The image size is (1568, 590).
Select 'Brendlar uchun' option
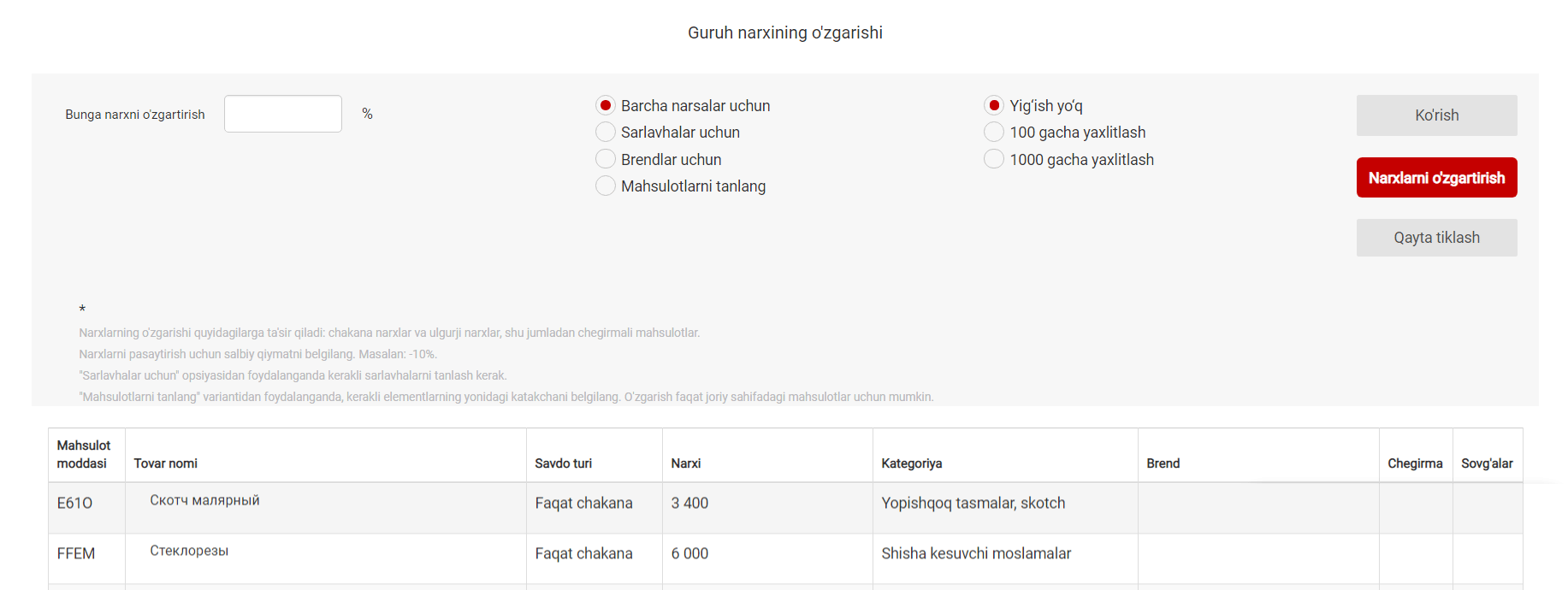(606, 159)
